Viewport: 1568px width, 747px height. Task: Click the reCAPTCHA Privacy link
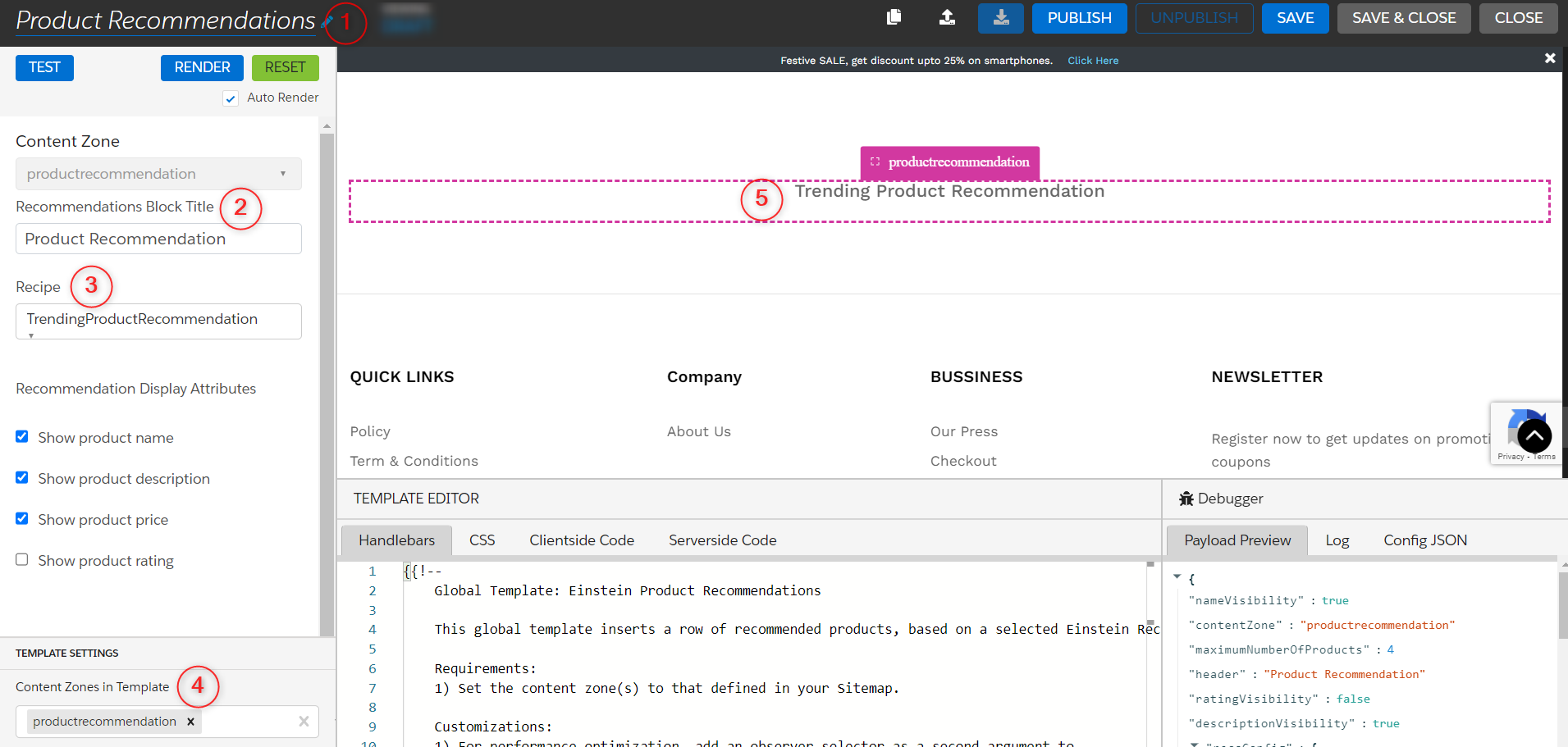click(x=1510, y=457)
